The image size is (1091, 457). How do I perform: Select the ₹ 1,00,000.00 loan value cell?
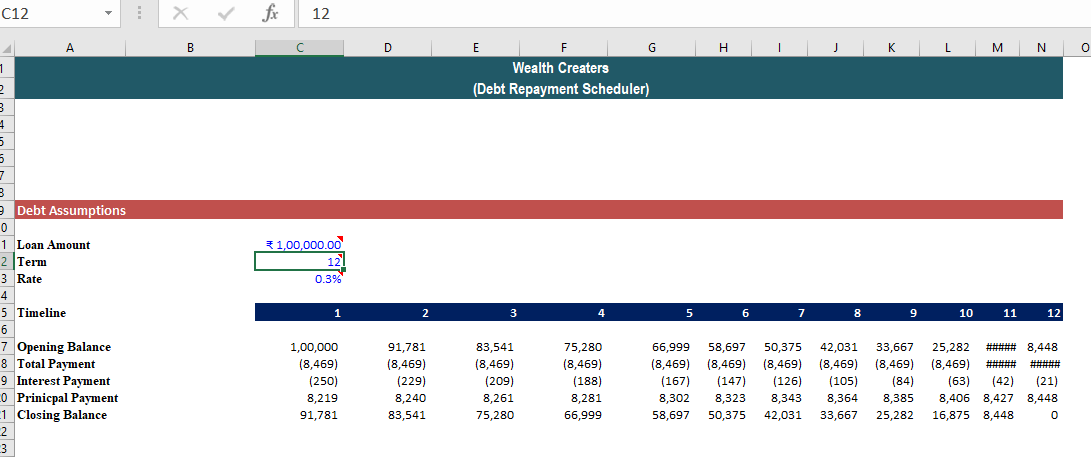pyautogui.click(x=299, y=245)
